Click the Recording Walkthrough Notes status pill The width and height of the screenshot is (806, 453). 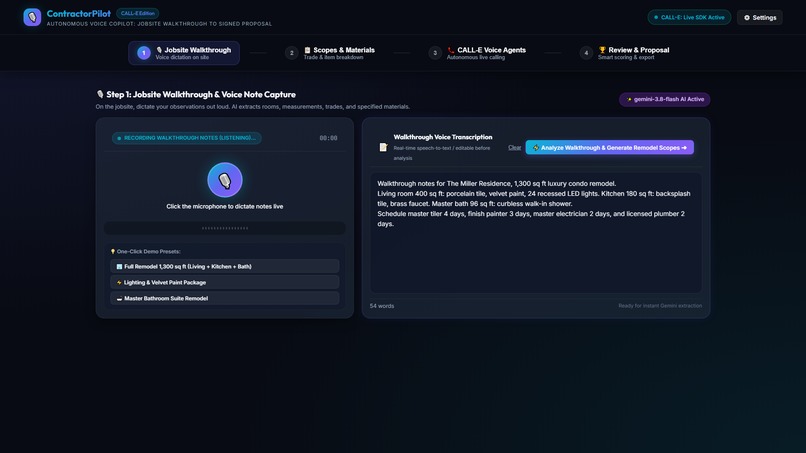click(x=187, y=138)
